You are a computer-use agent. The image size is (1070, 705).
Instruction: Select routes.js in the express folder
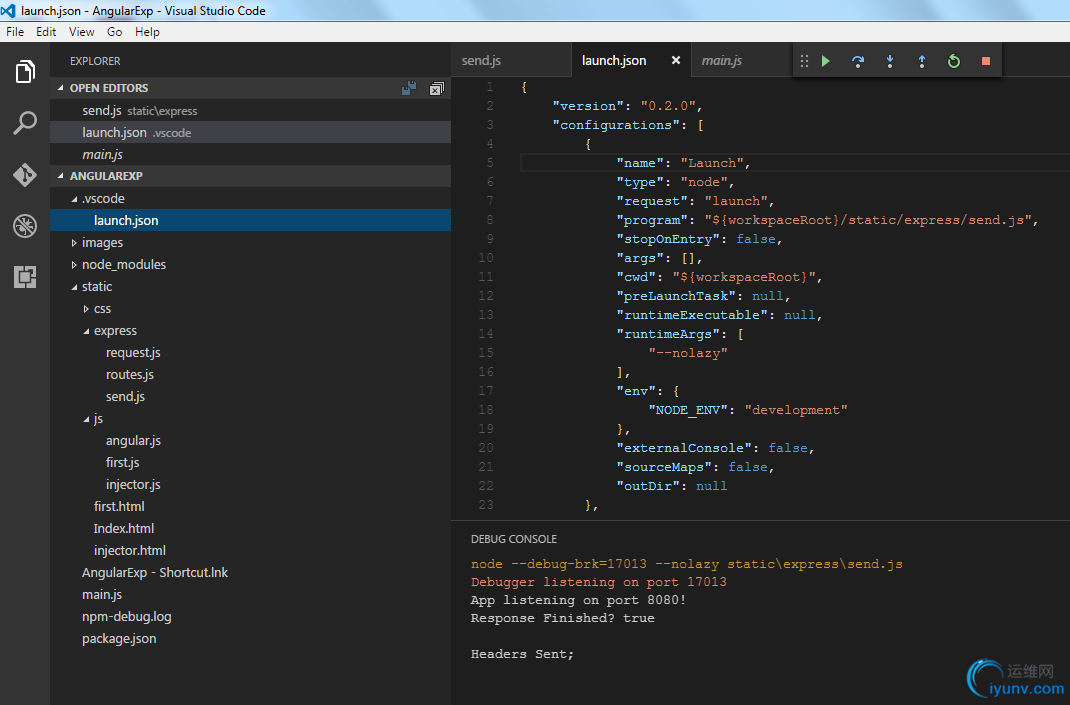(x=130, y=375)
